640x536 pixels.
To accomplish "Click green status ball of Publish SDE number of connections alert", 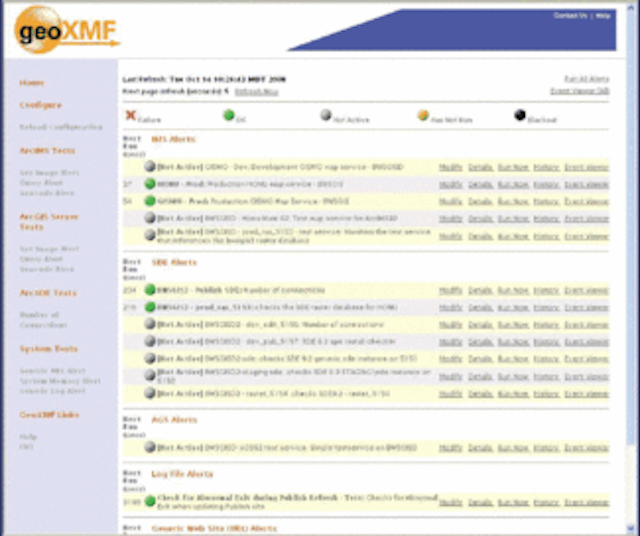I will click(150, 290).
